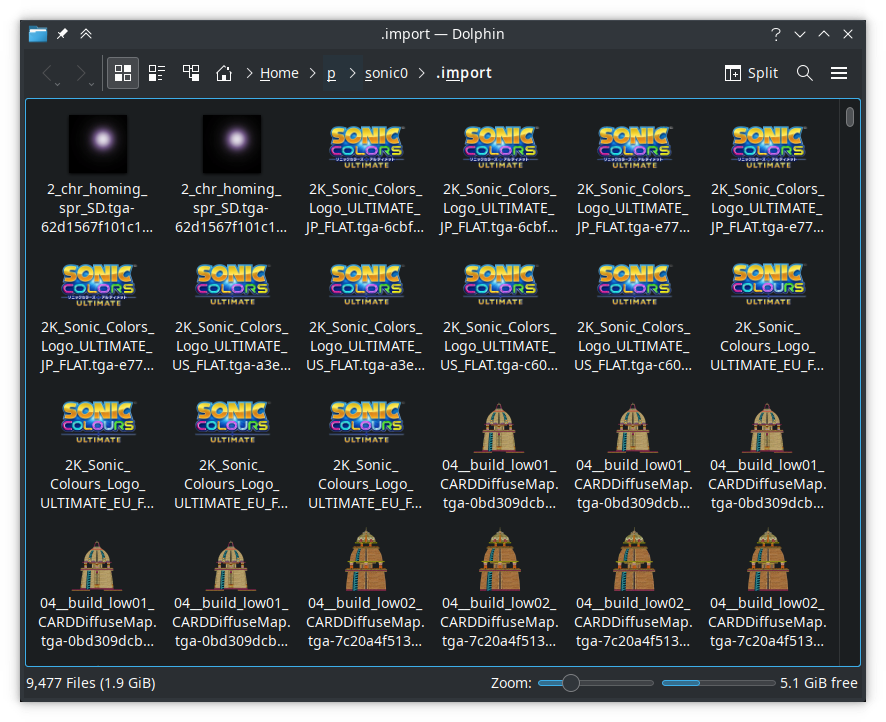Adjust the icon Zoom slider
The width and height of the screenshot is (886, 722).
pos(596,683)
